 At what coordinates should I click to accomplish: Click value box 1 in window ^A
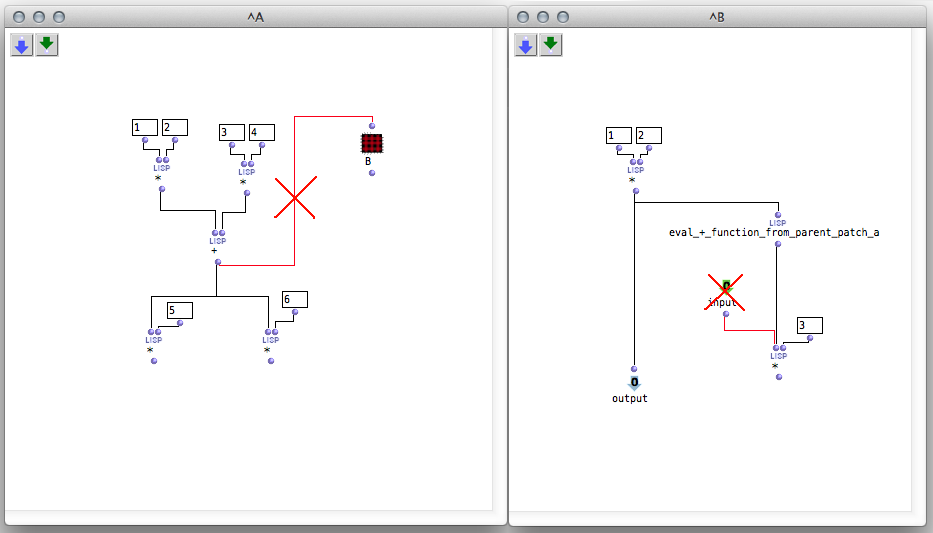point(145,127)
